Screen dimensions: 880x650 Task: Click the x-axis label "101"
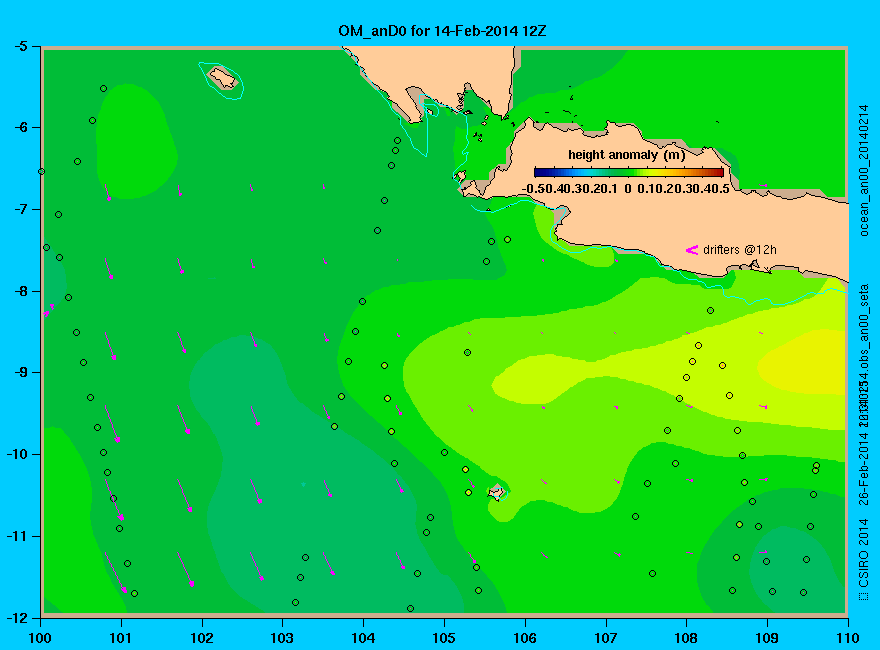tap(121, 638)
